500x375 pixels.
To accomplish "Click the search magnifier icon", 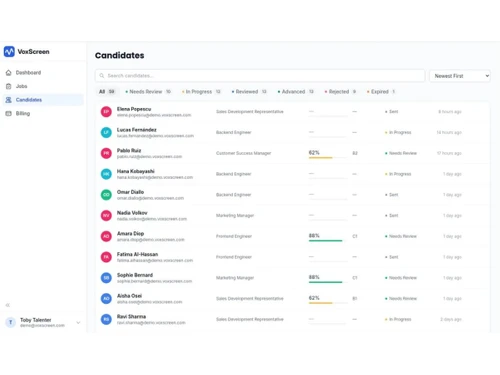I will [102, 76].
